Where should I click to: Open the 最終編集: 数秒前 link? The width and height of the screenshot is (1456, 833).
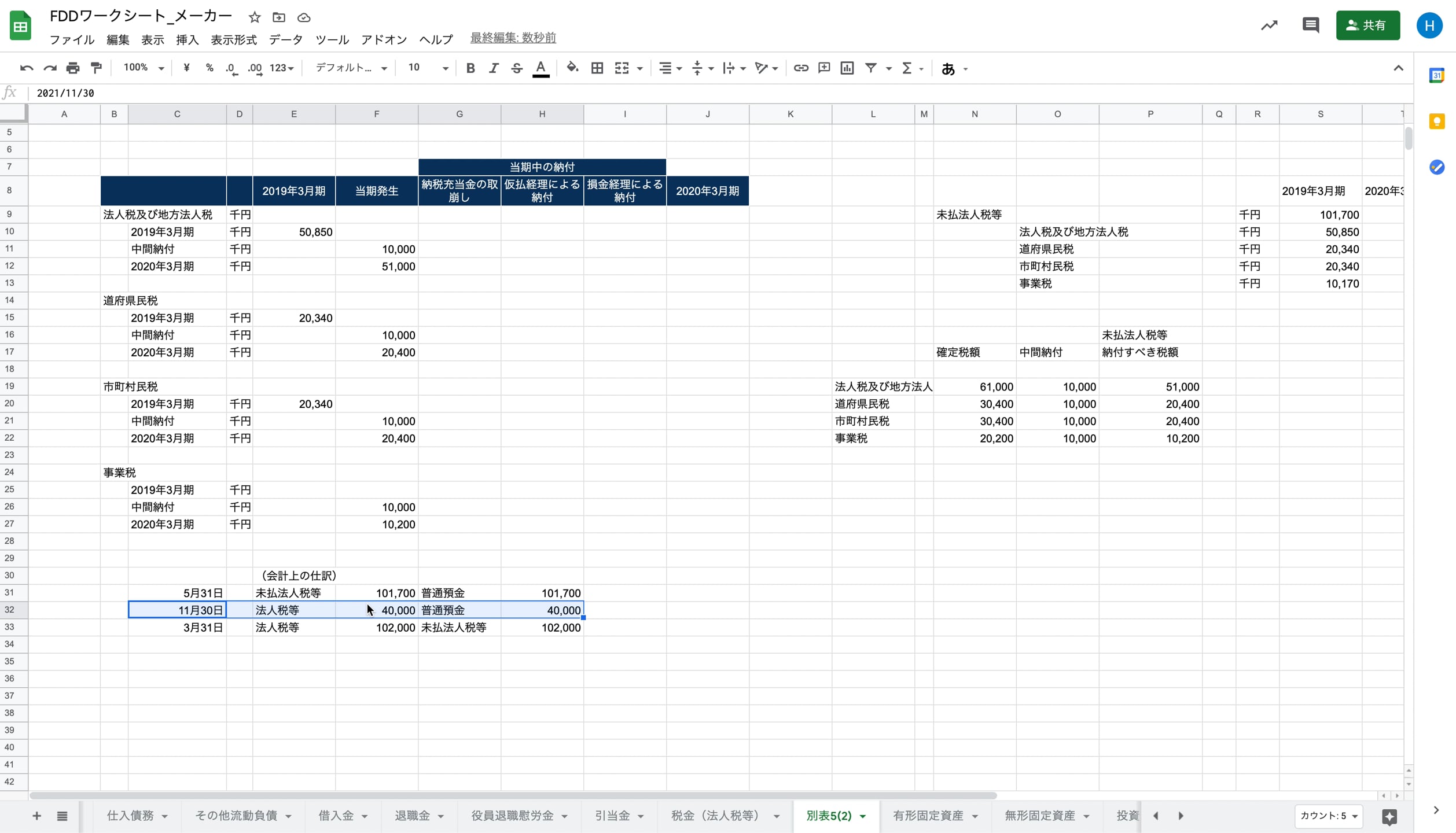(513, 38)
